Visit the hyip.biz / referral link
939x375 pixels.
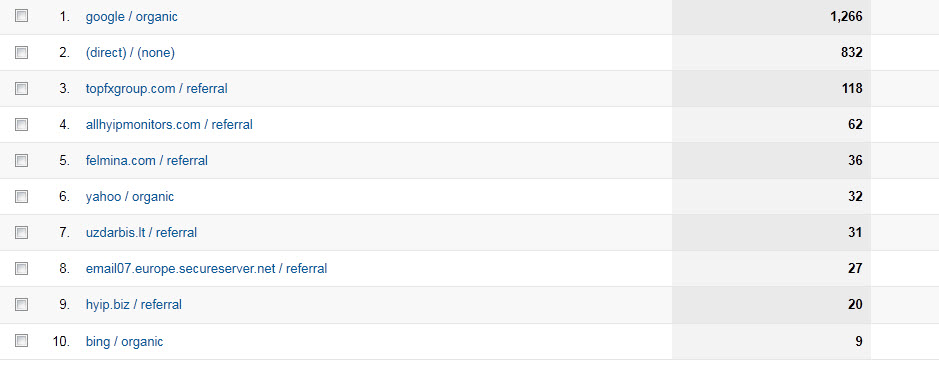(134, 304)
